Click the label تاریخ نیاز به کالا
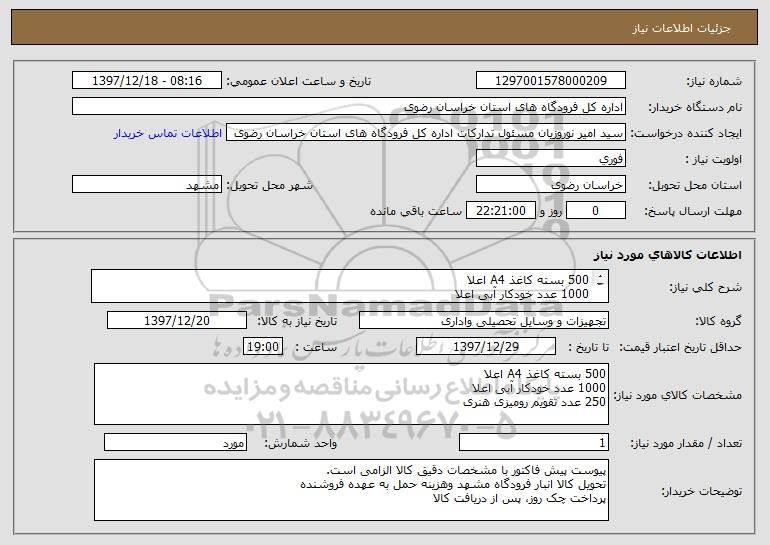Viewport: 770px width, 545px height. point(297,322)
